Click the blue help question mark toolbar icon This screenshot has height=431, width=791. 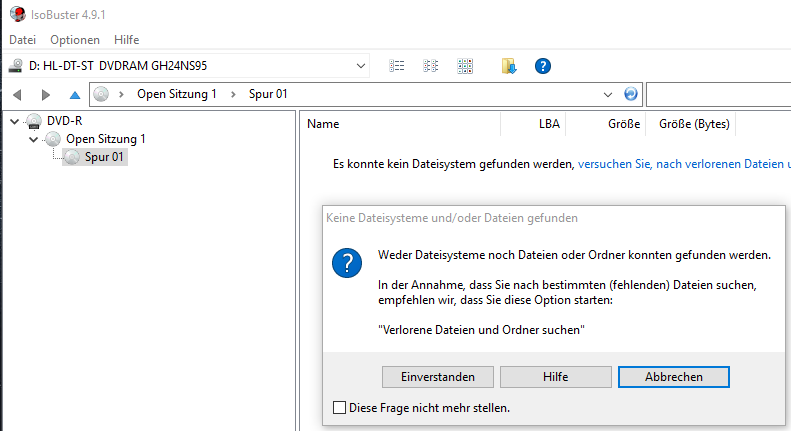[x=542, y=66]
